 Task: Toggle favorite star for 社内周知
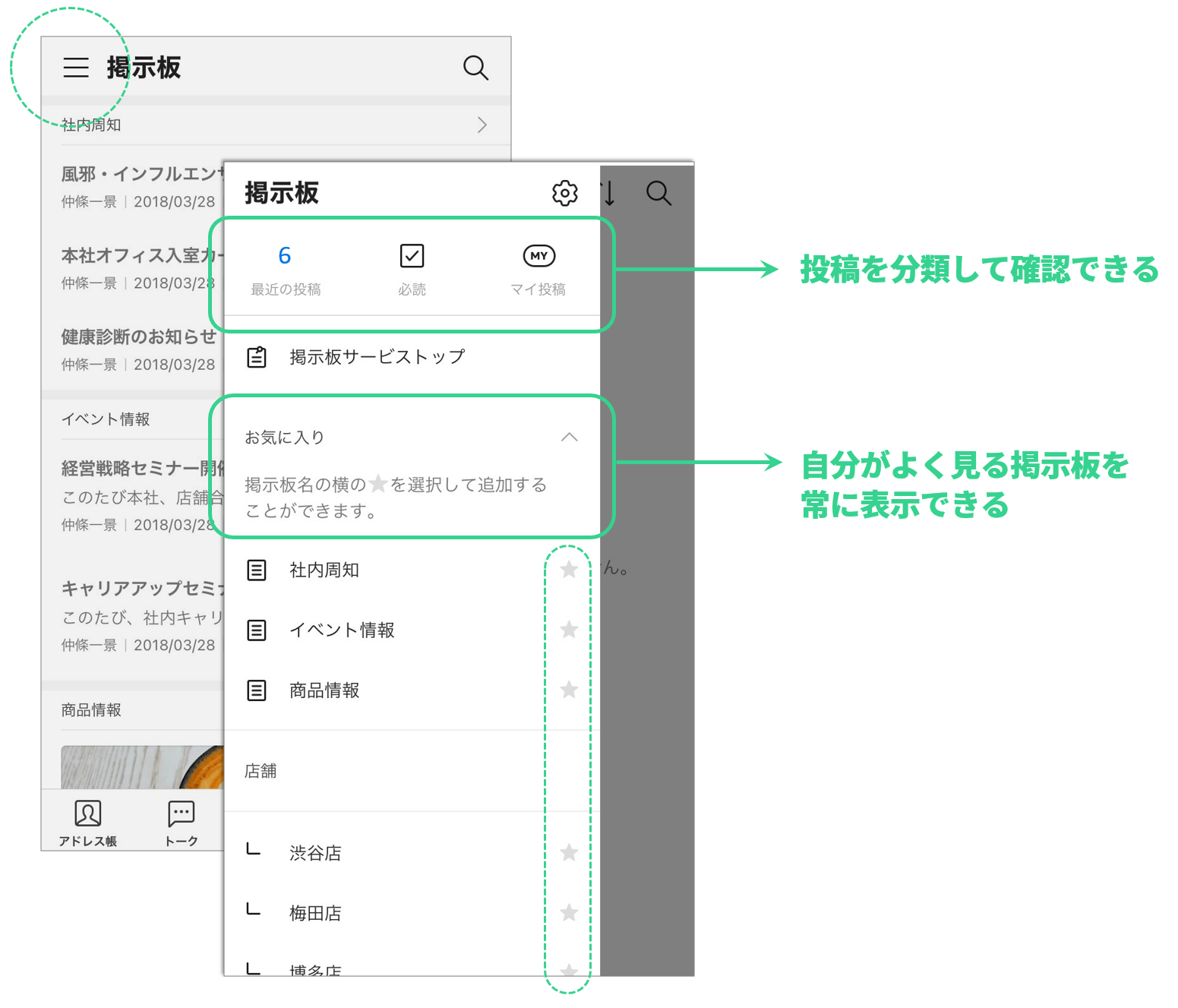click(569, 570)
